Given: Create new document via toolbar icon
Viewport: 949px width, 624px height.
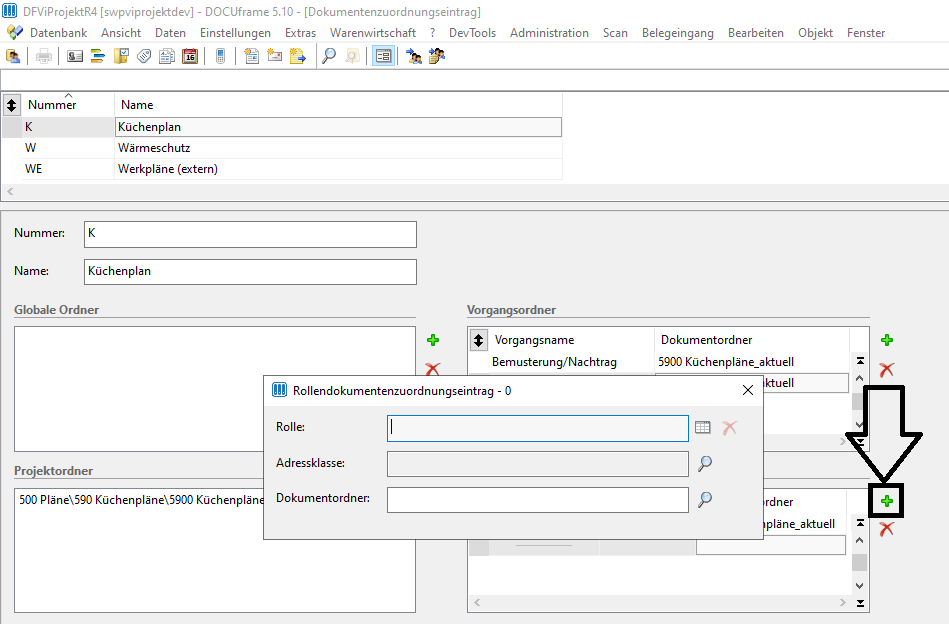Looking at the screenshot, I should point(251,57).
